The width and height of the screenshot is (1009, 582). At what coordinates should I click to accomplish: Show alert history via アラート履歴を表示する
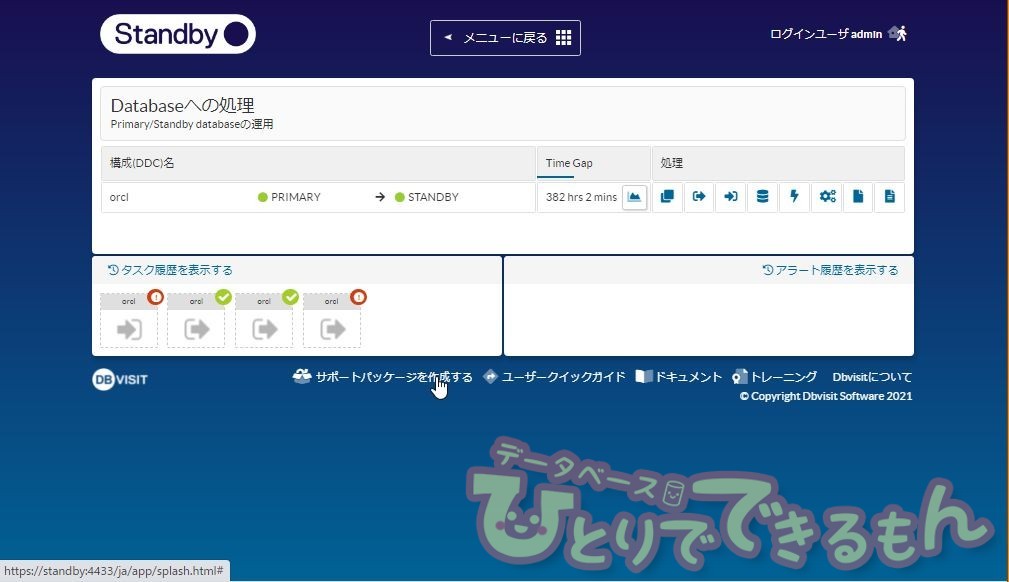pyautogui.click(x=830, y=270)
